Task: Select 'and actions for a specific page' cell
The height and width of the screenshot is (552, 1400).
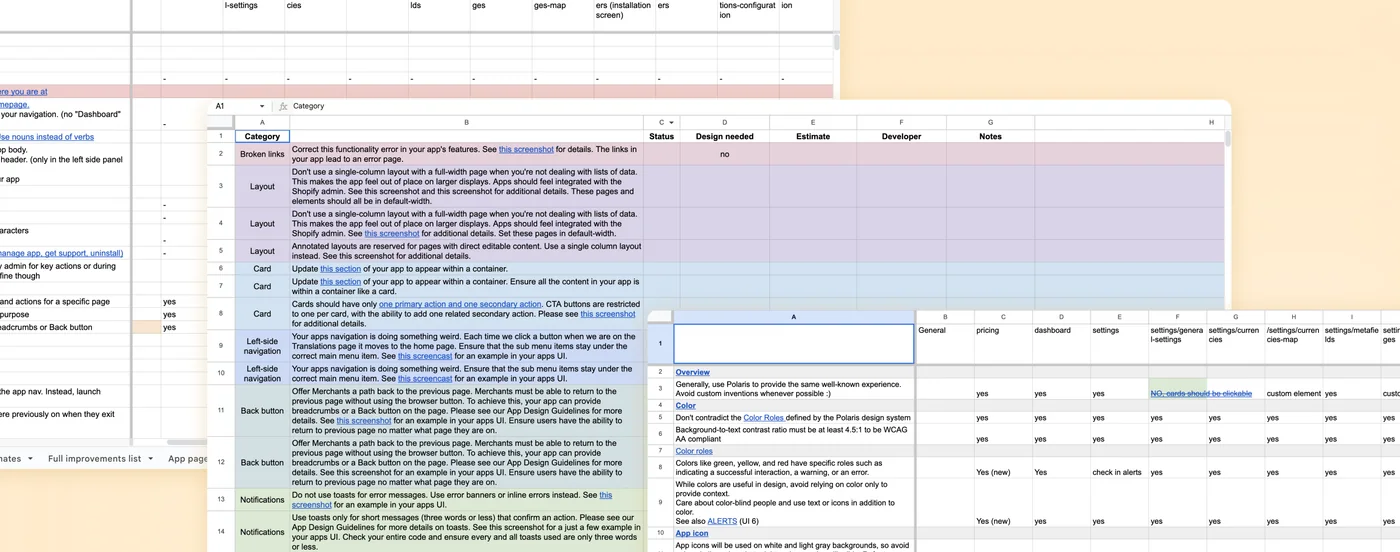Action: click(66, 301)
